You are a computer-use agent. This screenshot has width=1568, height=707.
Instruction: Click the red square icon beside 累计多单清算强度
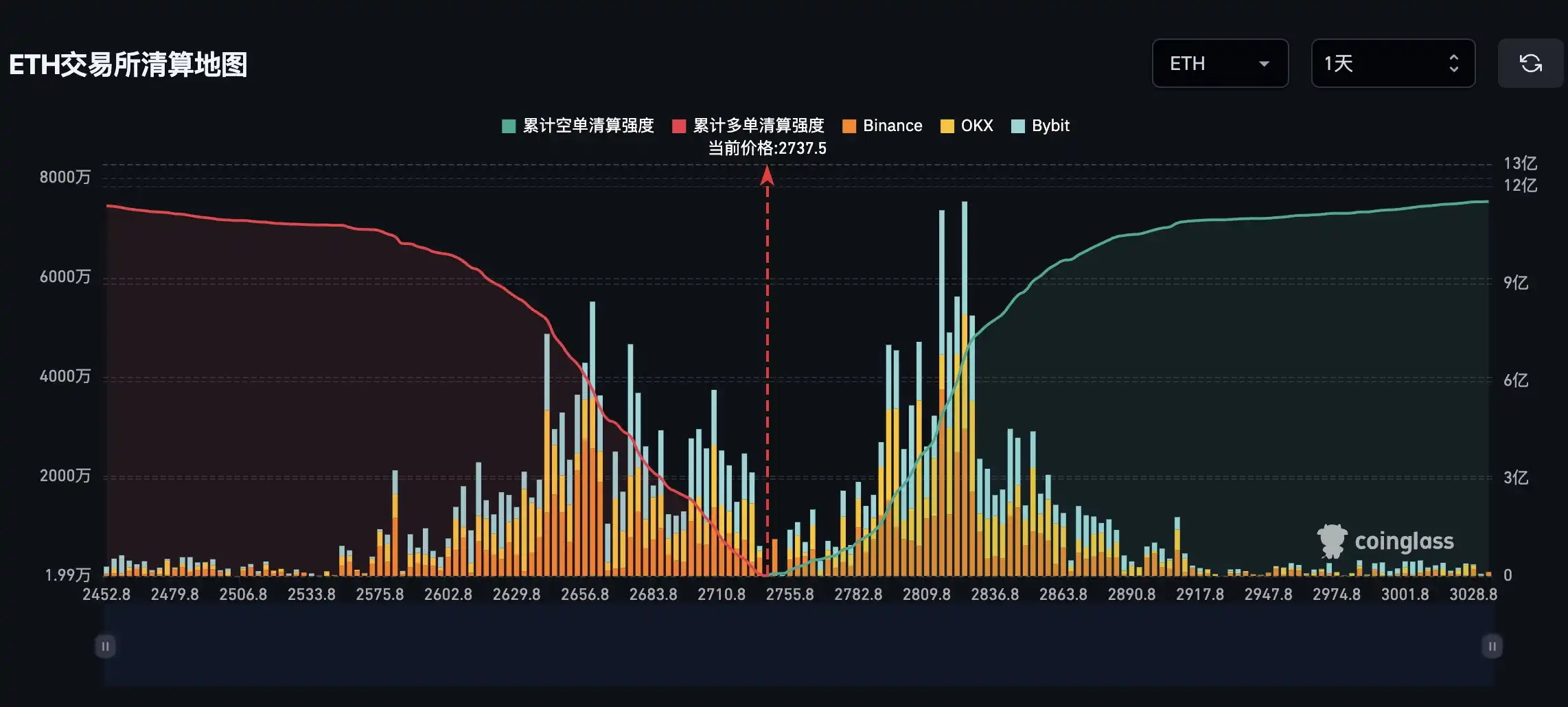point(678,126)
